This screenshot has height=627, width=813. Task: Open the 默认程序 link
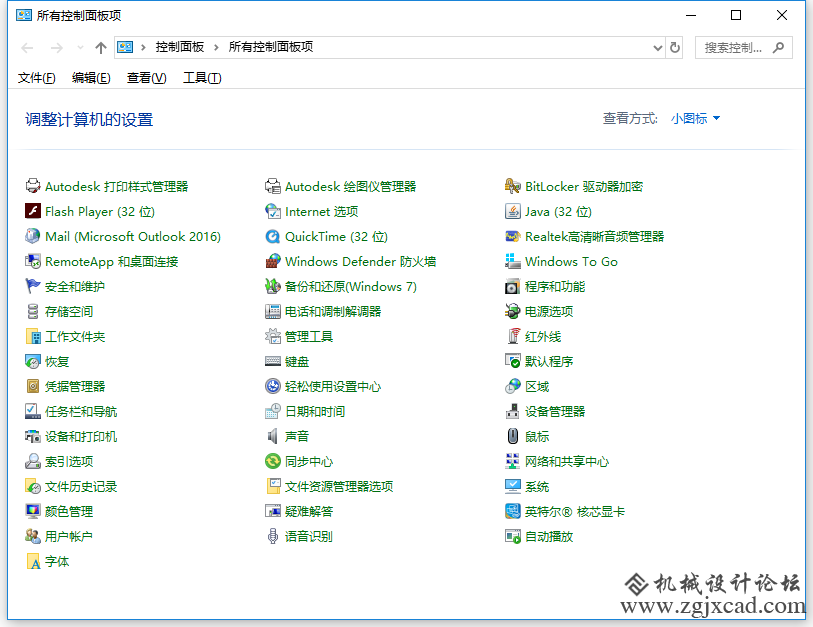[549, 361]
